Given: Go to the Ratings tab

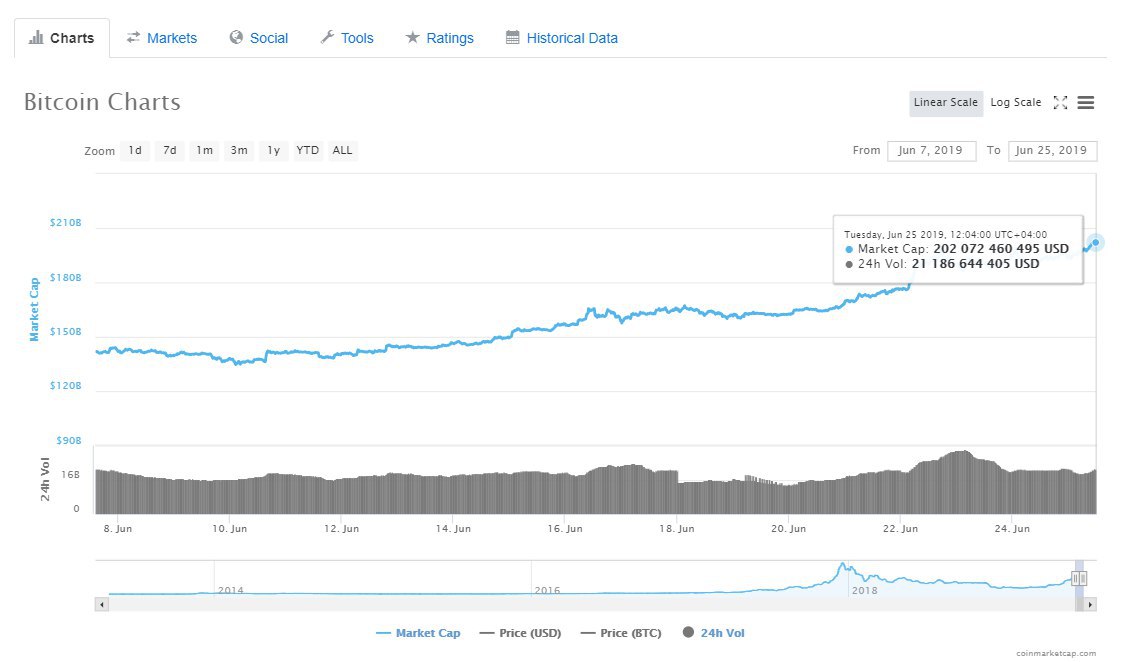Looking at the screenshot, I should [x=439, y=38].
